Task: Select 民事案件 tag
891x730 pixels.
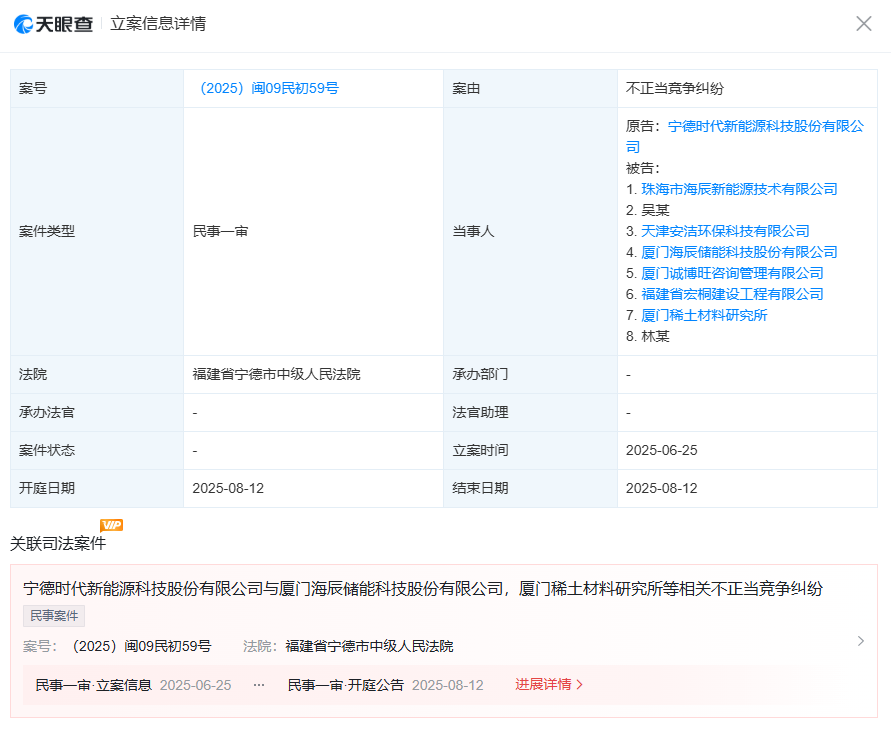Action: [54, 616]
